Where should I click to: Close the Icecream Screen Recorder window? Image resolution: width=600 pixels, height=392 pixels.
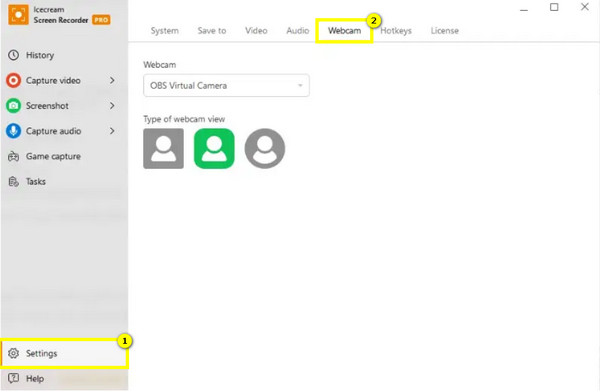coord(585,7)
